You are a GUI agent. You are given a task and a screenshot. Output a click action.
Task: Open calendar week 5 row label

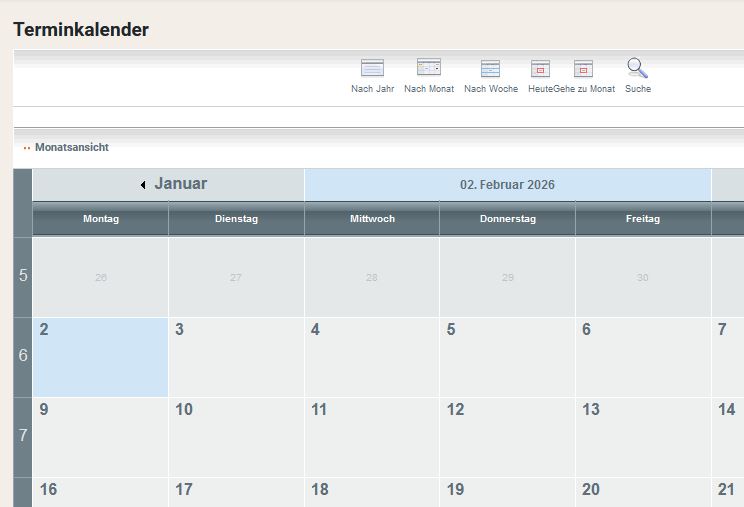coord(23,276)
